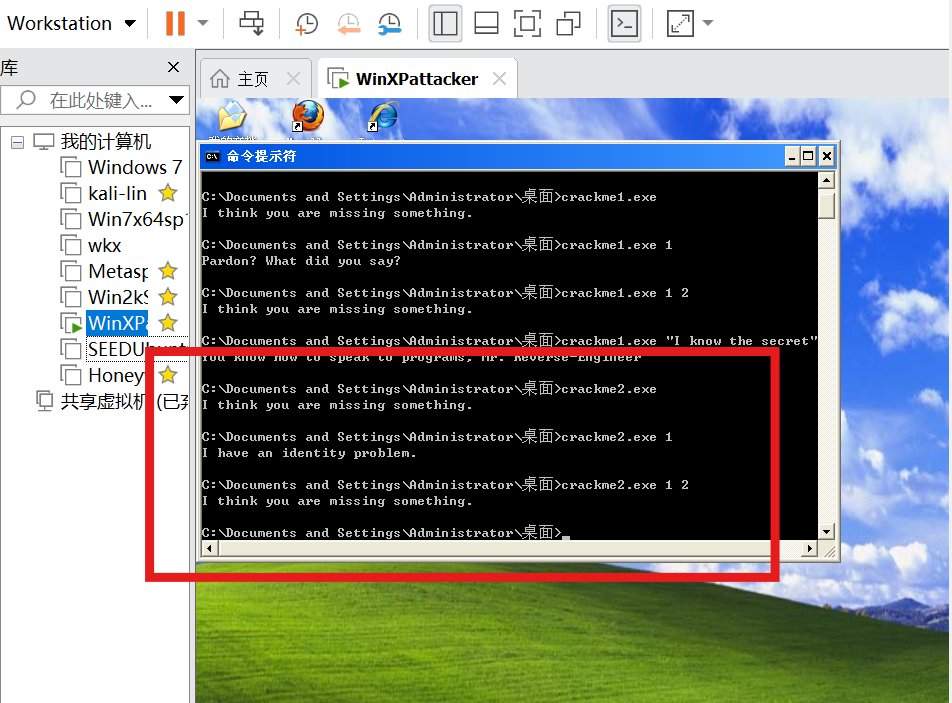Click the console scroll right arrow
Viewport: 952px width, 703px height.
click(809, 549)
